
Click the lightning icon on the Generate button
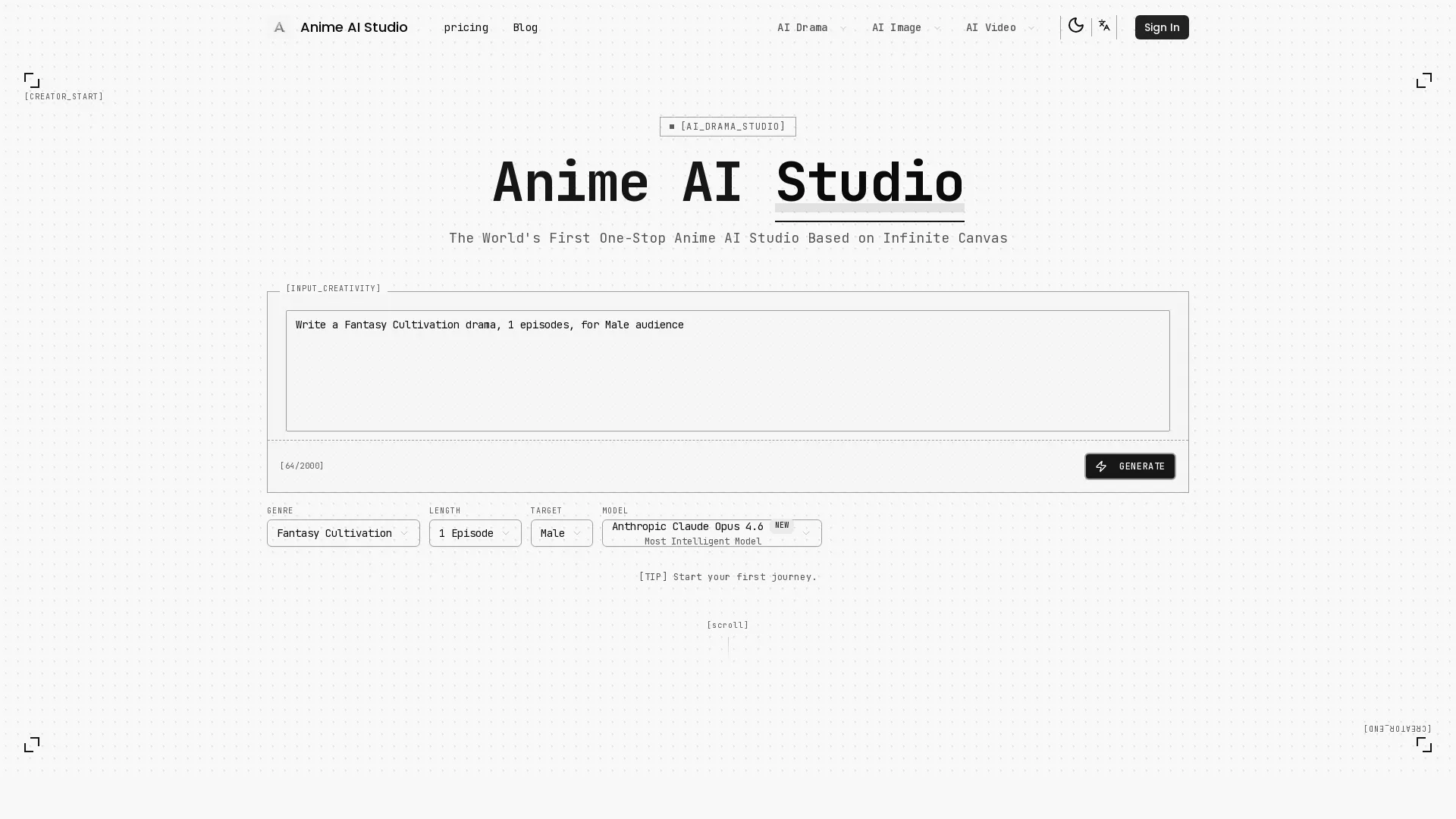(1102, 466)
